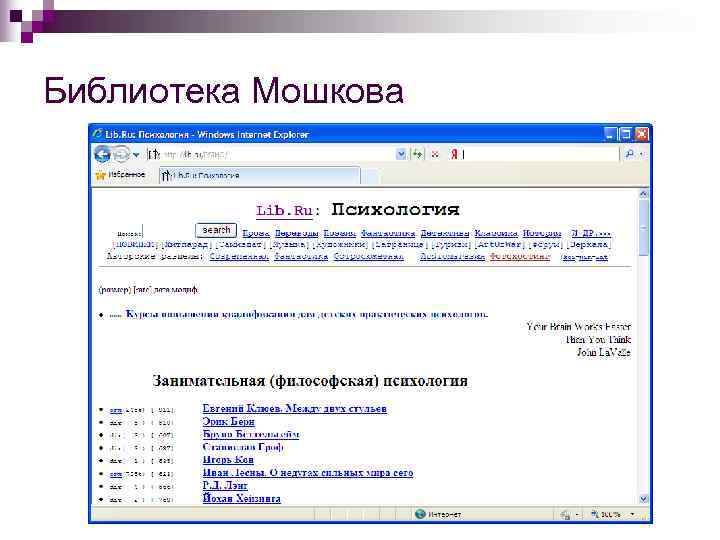This screenshot has height=540, width=720.
Task: Open the Избранное favorites star button
Action: pyautogui.click(x=120, y=175)
